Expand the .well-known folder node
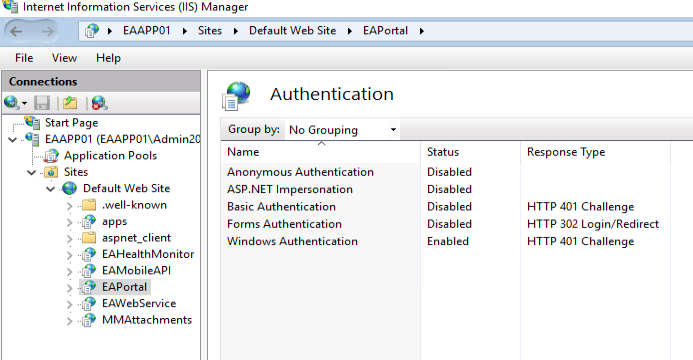The image size is (693, 360). point(70,206)
